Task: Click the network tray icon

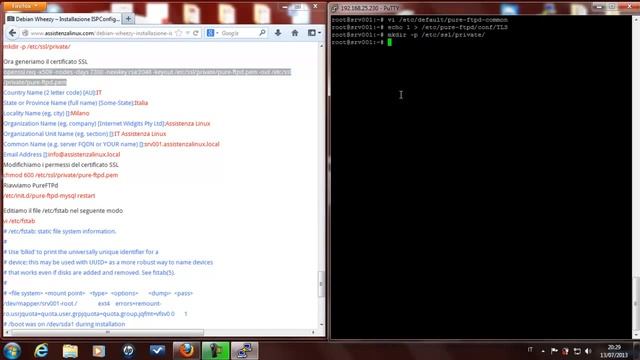Action: (x=577, y=351)
